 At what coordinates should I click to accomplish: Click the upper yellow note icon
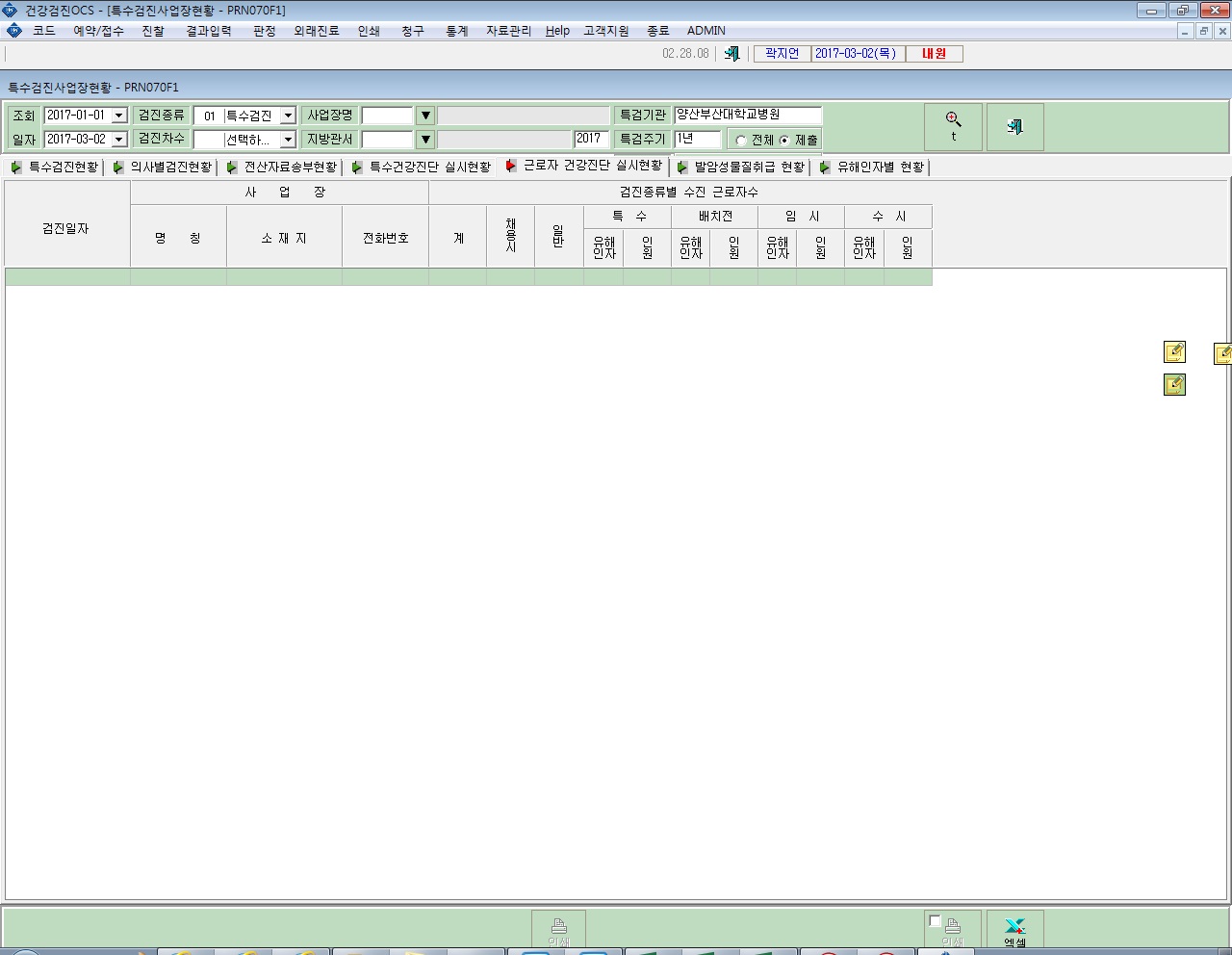click(1174, 352)
